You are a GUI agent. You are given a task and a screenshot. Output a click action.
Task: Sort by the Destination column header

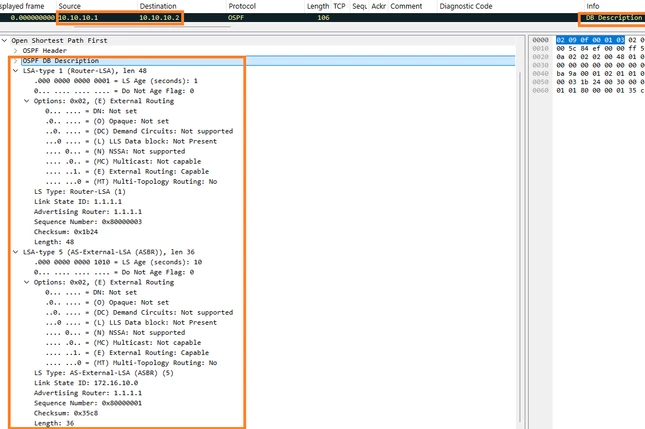(x=158, y=6)
